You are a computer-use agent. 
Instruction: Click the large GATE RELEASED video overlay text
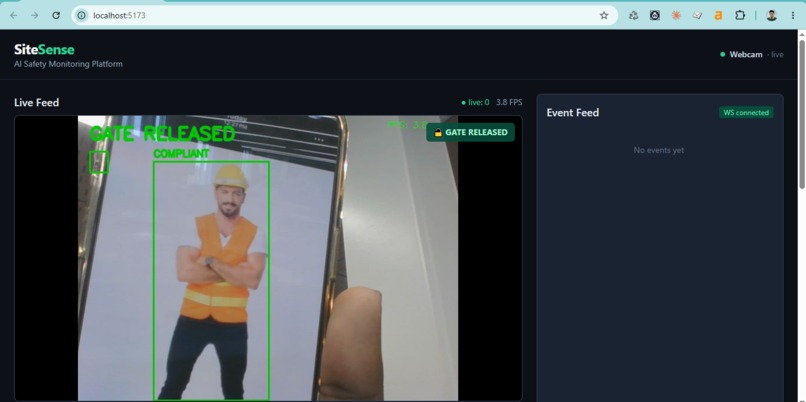[162, 134]
